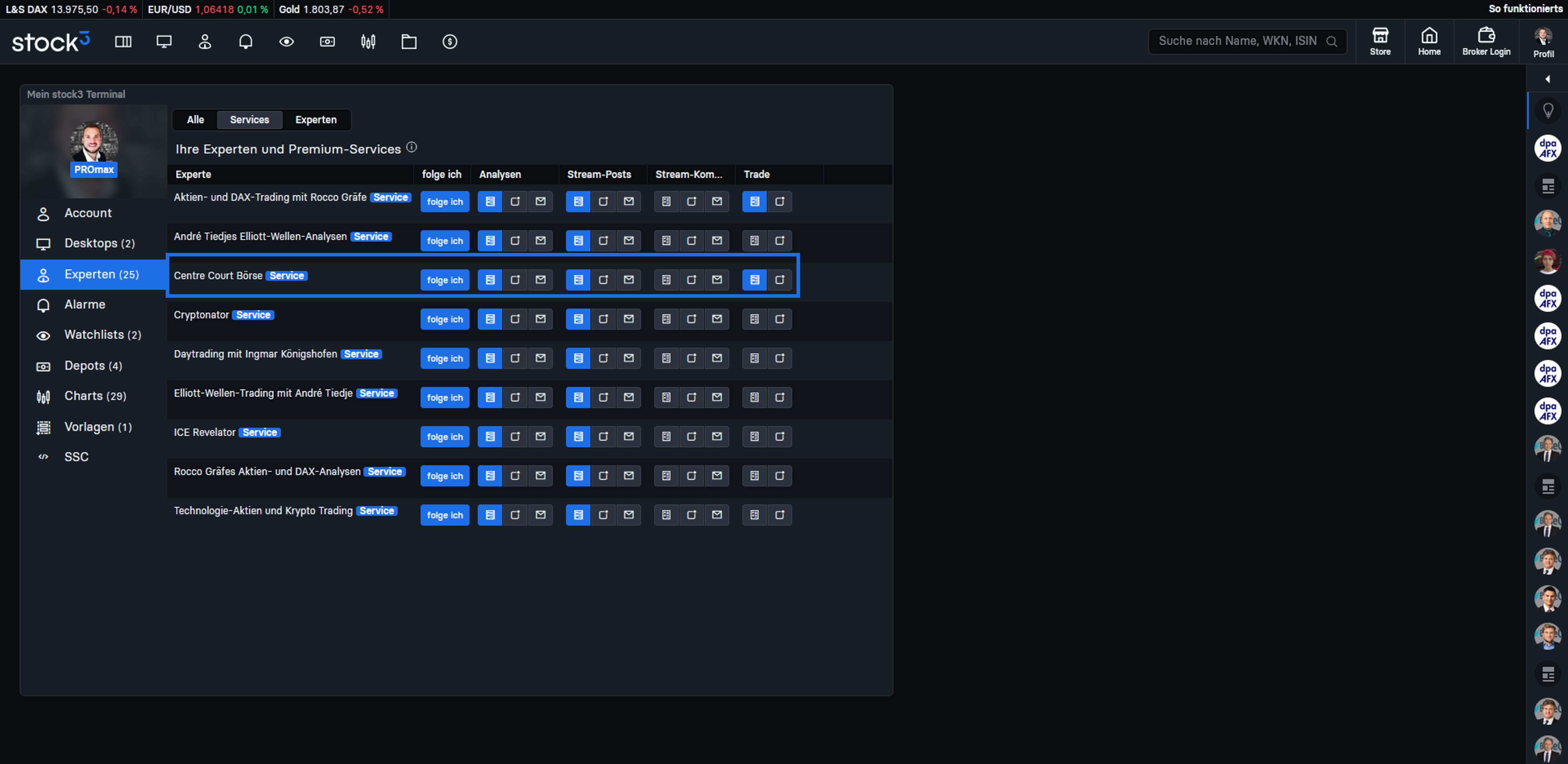Open the Desktops monitor icon in top toolbar

point(164,41)
